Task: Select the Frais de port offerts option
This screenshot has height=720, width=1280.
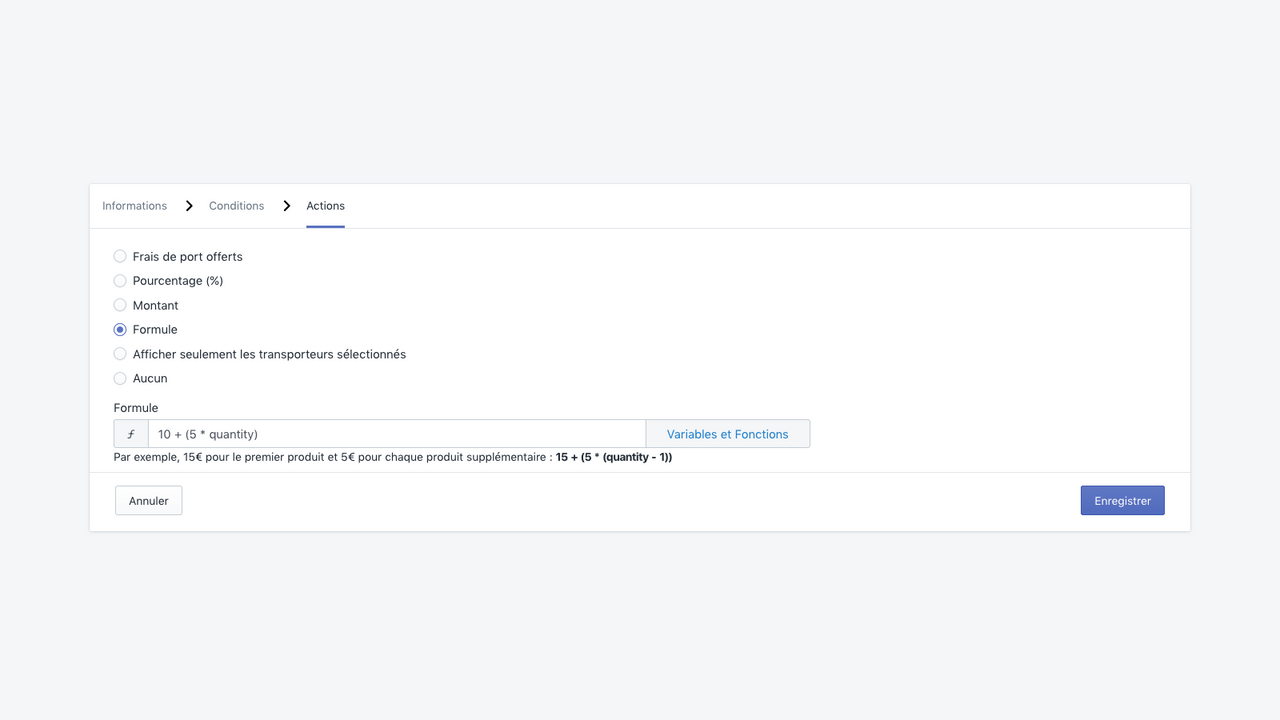Action: coord(120,257)
